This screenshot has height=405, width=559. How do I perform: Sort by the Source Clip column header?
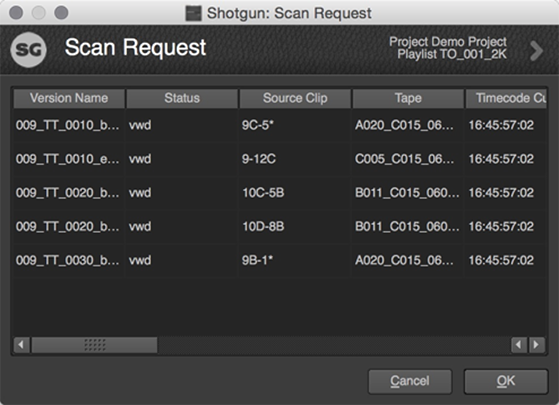295,98
